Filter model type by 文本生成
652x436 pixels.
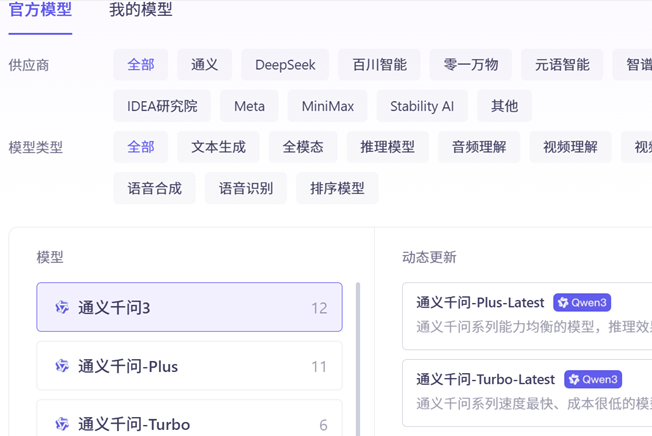(x=218, y=147)
